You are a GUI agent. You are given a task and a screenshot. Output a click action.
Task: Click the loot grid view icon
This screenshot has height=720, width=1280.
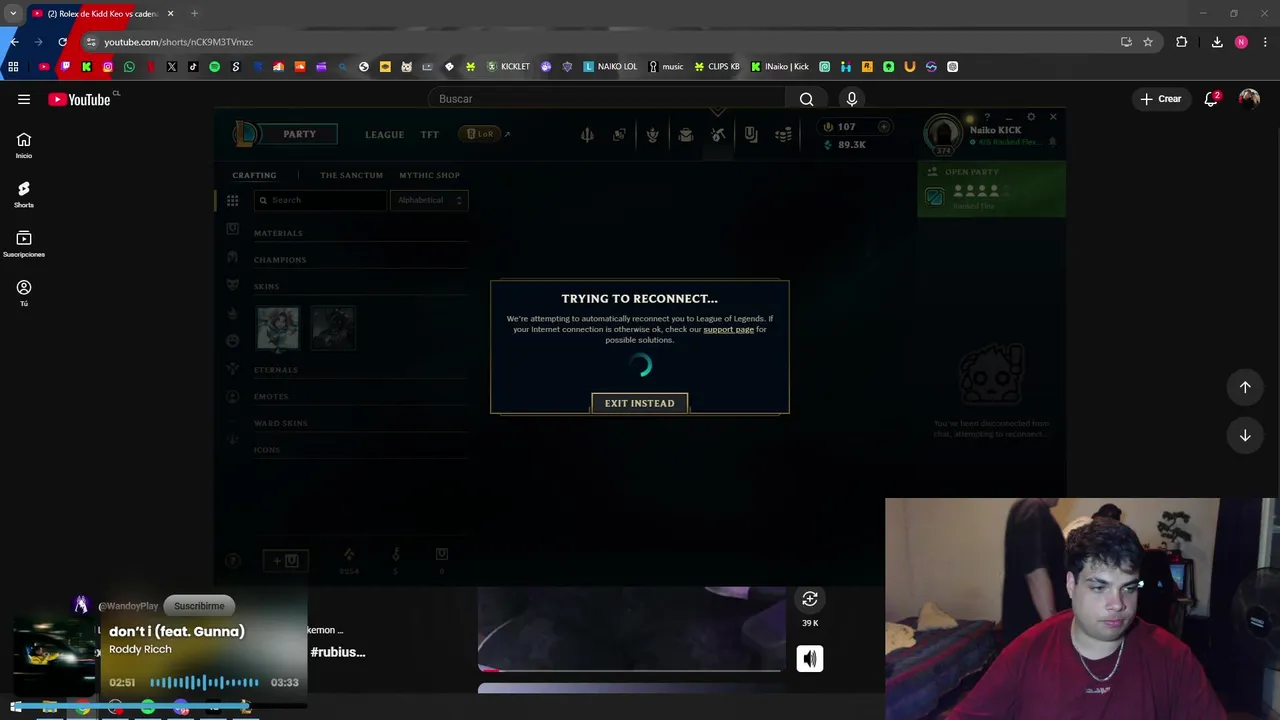pos(232,201)
